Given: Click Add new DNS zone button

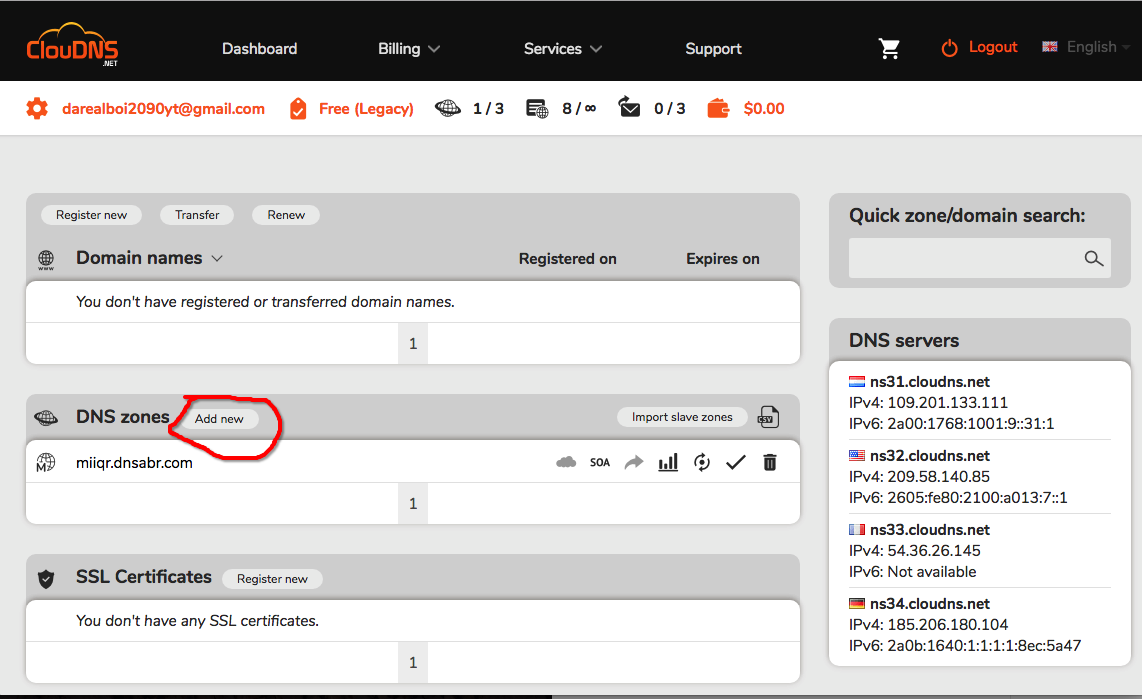Looking at the screenshot, I should pyautogui.click(x=219, y=419).
